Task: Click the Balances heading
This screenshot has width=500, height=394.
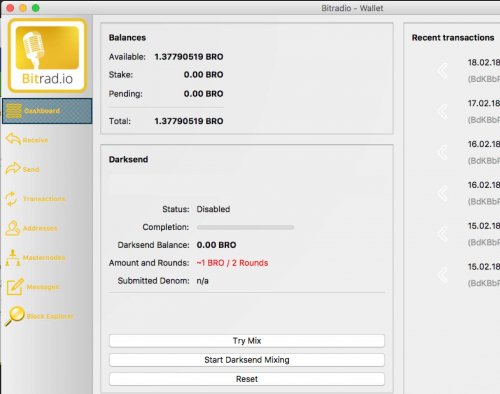Action: (x=127, y=38)
